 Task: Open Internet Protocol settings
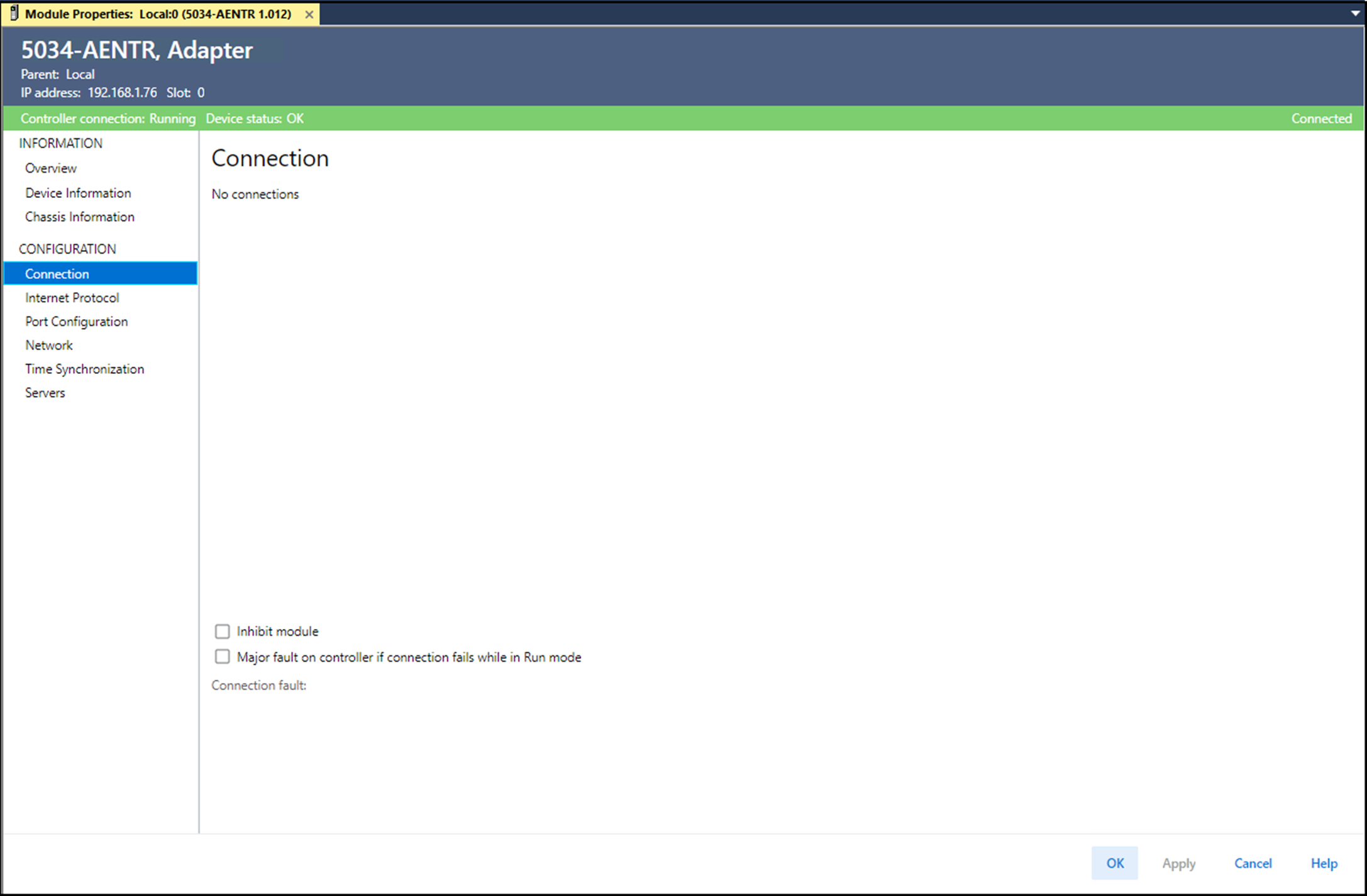pyautogui.click(x=72, y=298)
